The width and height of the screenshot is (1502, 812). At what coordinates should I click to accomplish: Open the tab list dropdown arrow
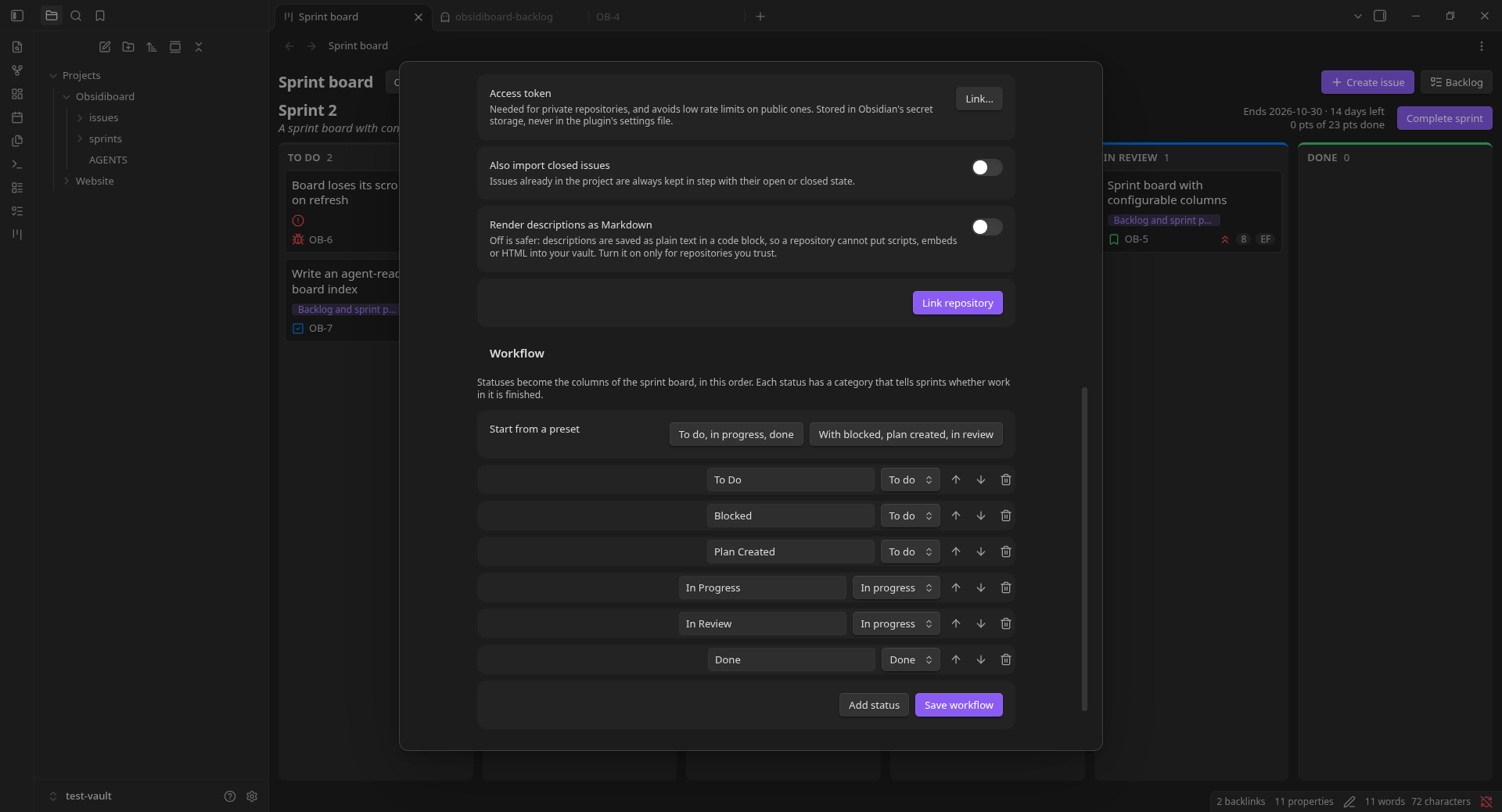pyautogui.click(x=1358, y=16)
